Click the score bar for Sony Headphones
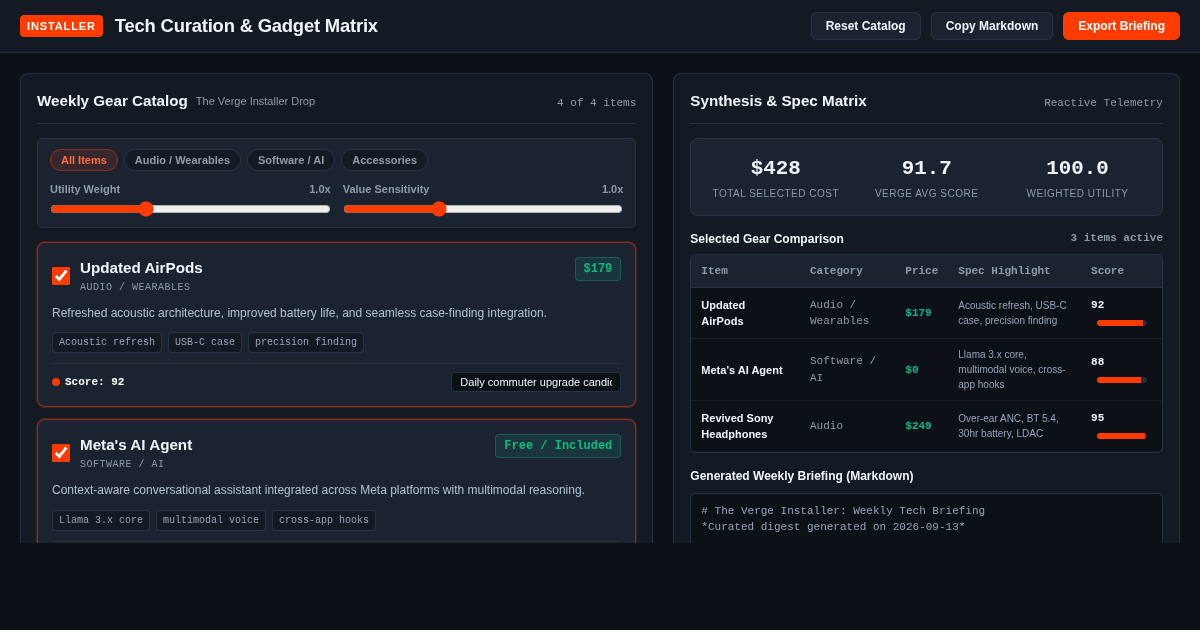Image resolution: width=1200 pixels, height=630 pixels. [1121, 436]
